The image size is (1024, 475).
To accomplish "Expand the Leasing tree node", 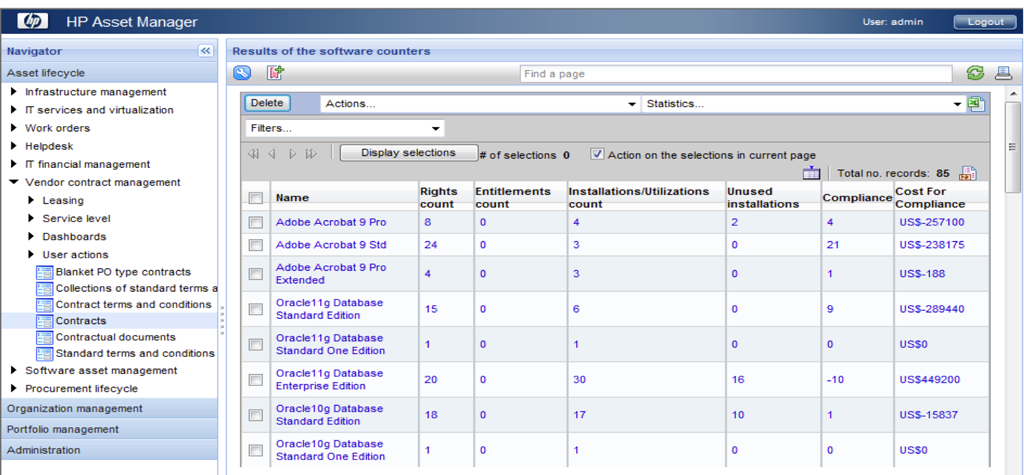I will 31,201.
